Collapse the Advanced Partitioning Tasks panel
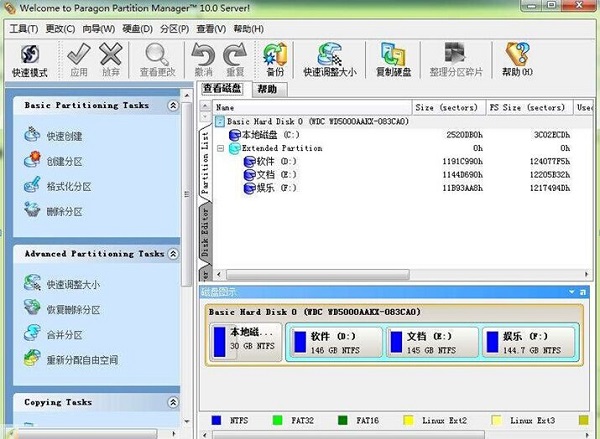This screenshot has height=439, width=600. point(173,254)
